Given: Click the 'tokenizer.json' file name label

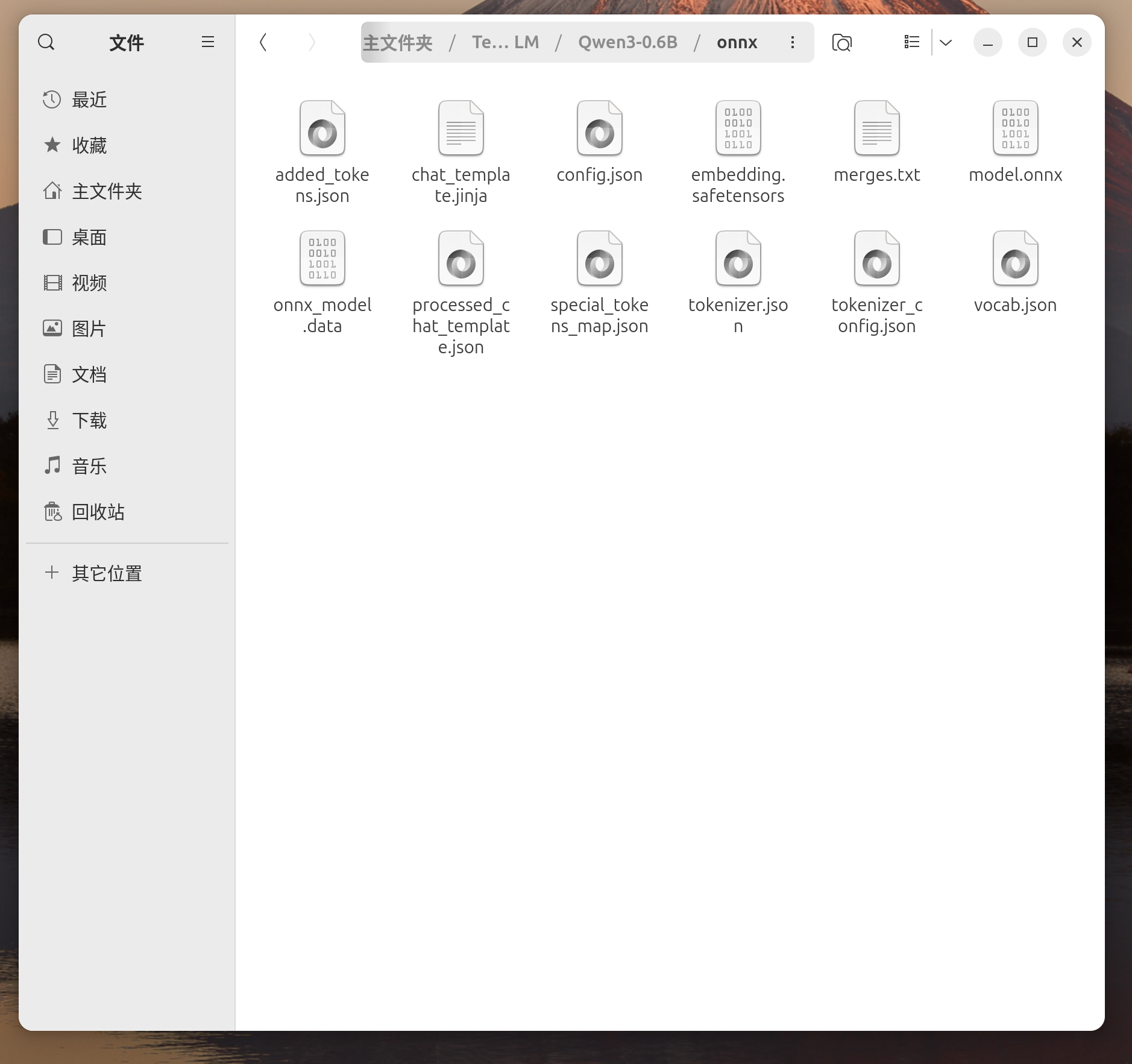Looking at the screenshot, I should (x=738, y=315).
